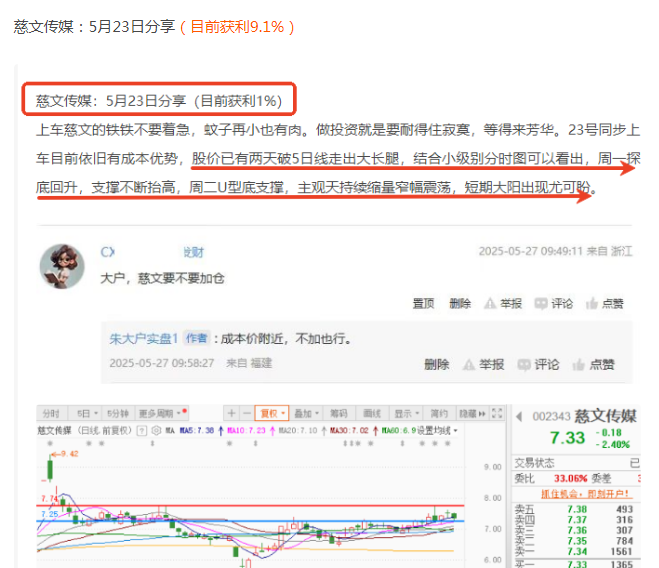Select the 简约 view mode
Screen dimensions: 659x568
point(439,414)
